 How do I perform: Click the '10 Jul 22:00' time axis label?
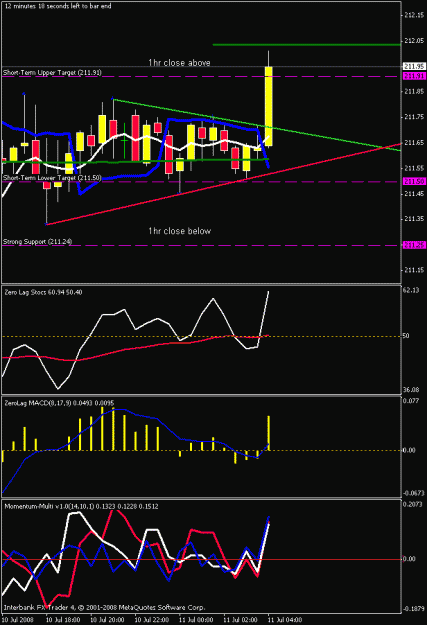tap(152, 620)
